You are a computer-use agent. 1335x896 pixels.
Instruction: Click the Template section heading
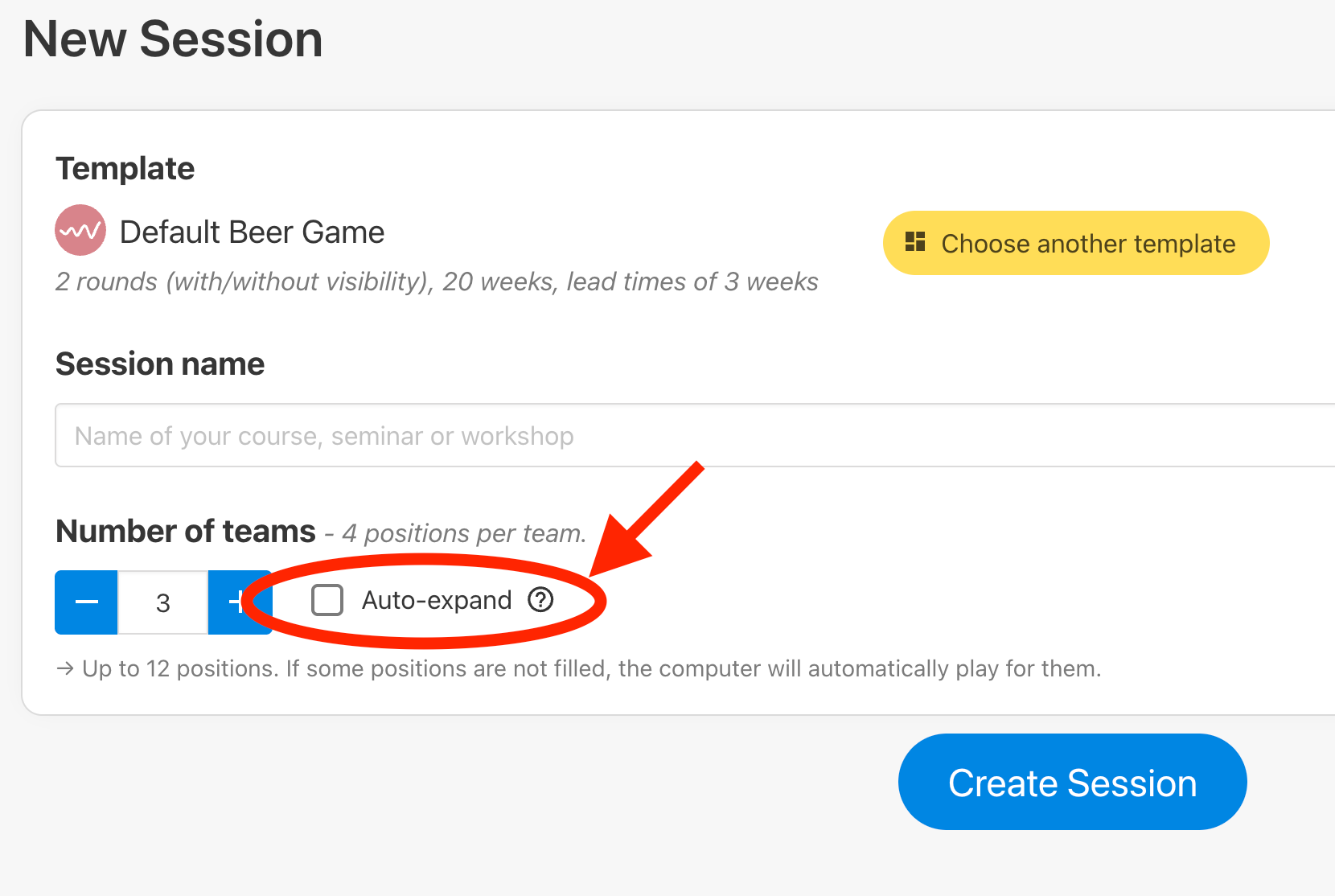click(x=125, y=169)
